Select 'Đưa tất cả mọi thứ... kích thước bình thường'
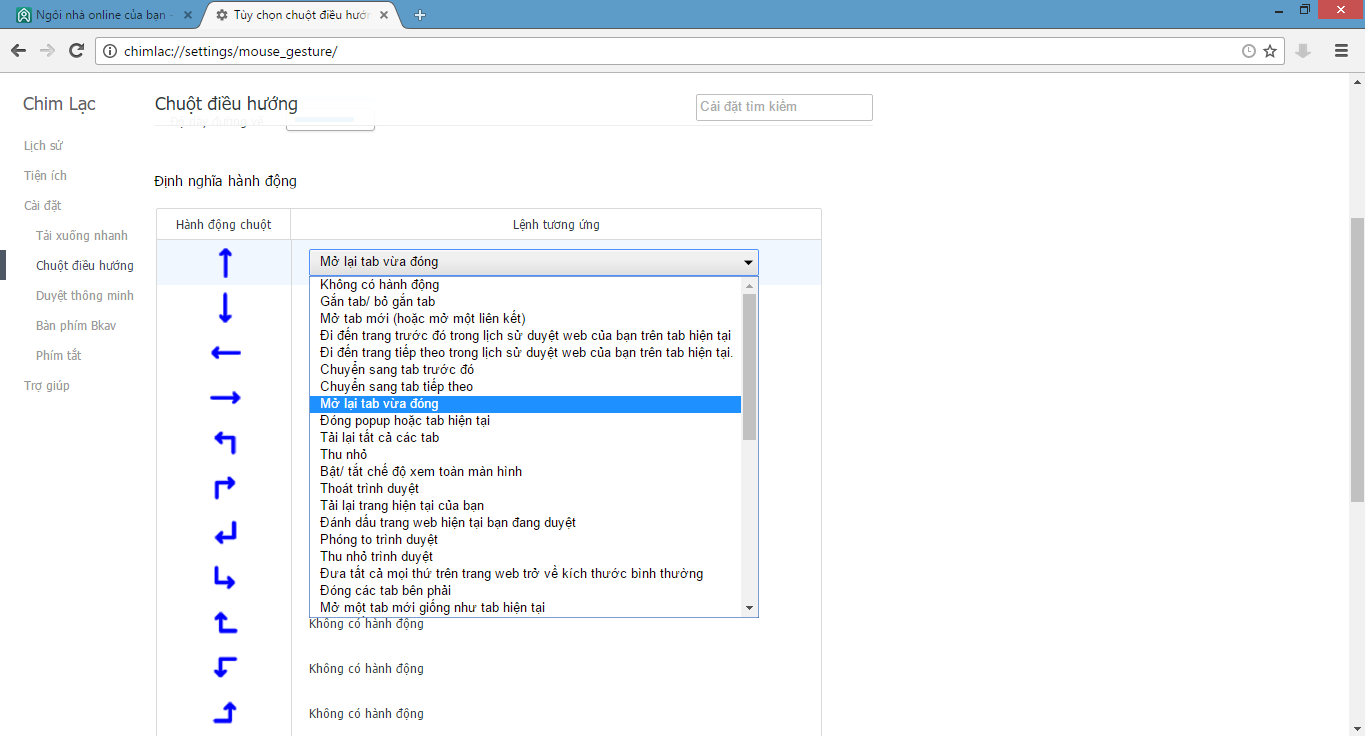Screen dimensions: 1365x736 525,574
